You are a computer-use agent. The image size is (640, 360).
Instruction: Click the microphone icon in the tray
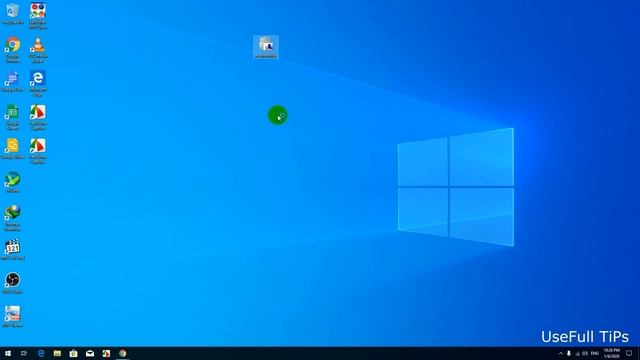[569, 353]
